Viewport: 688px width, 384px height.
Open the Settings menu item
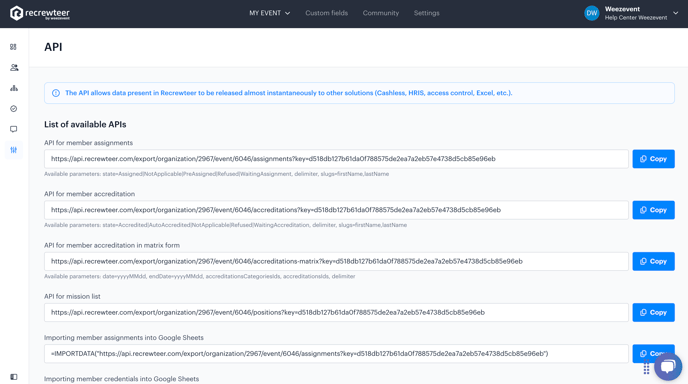426,13
